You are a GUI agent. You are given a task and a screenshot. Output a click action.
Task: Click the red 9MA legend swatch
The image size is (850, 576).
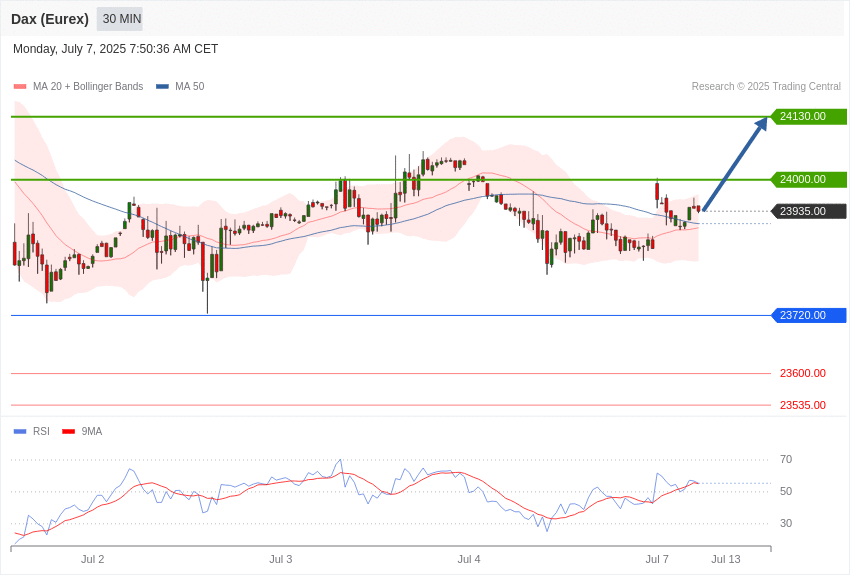coord(68,432)
